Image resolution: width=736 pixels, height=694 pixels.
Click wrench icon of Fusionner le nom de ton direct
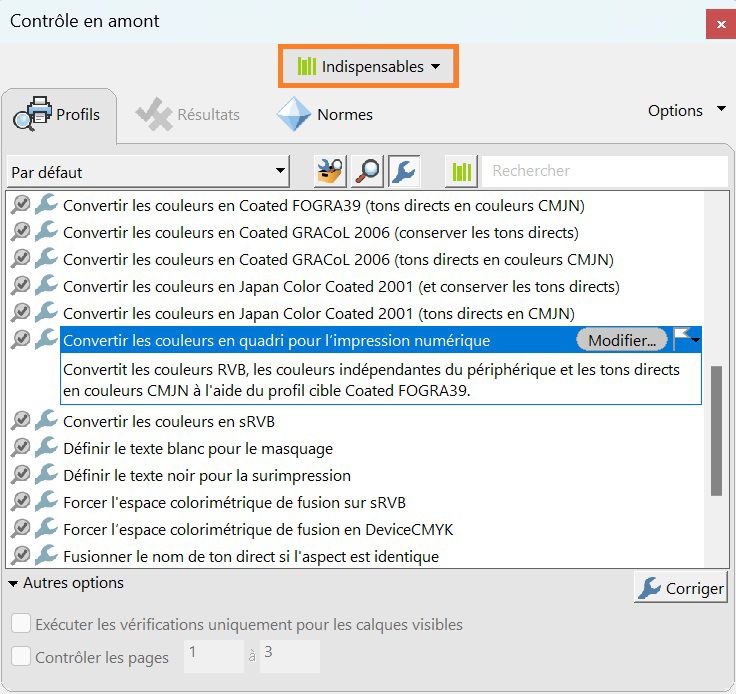click(x=46, y=556)
